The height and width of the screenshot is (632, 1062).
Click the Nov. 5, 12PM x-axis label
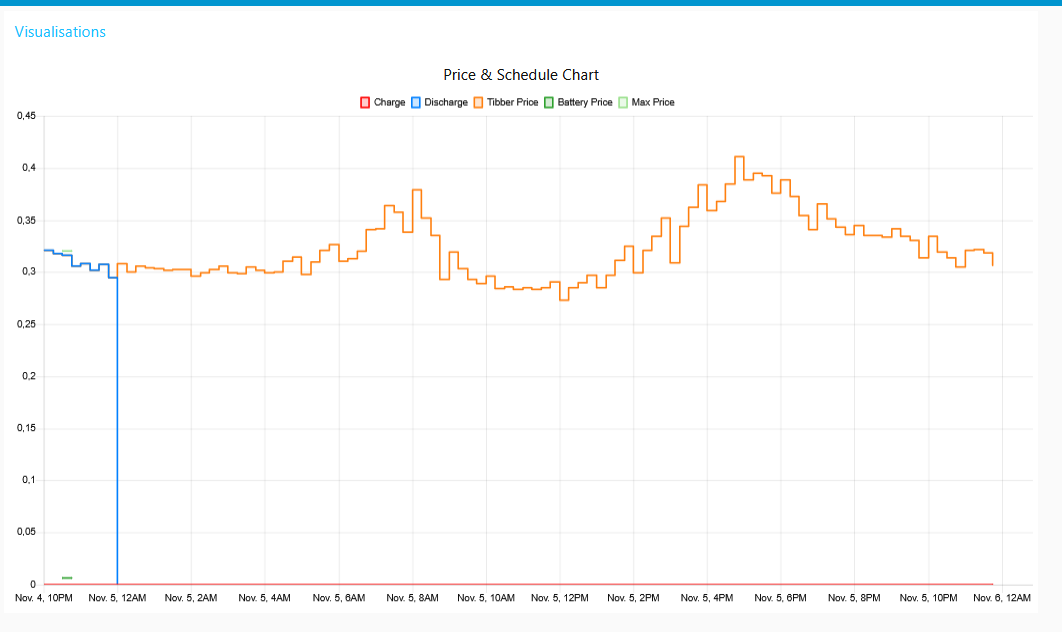click(559, 598)
